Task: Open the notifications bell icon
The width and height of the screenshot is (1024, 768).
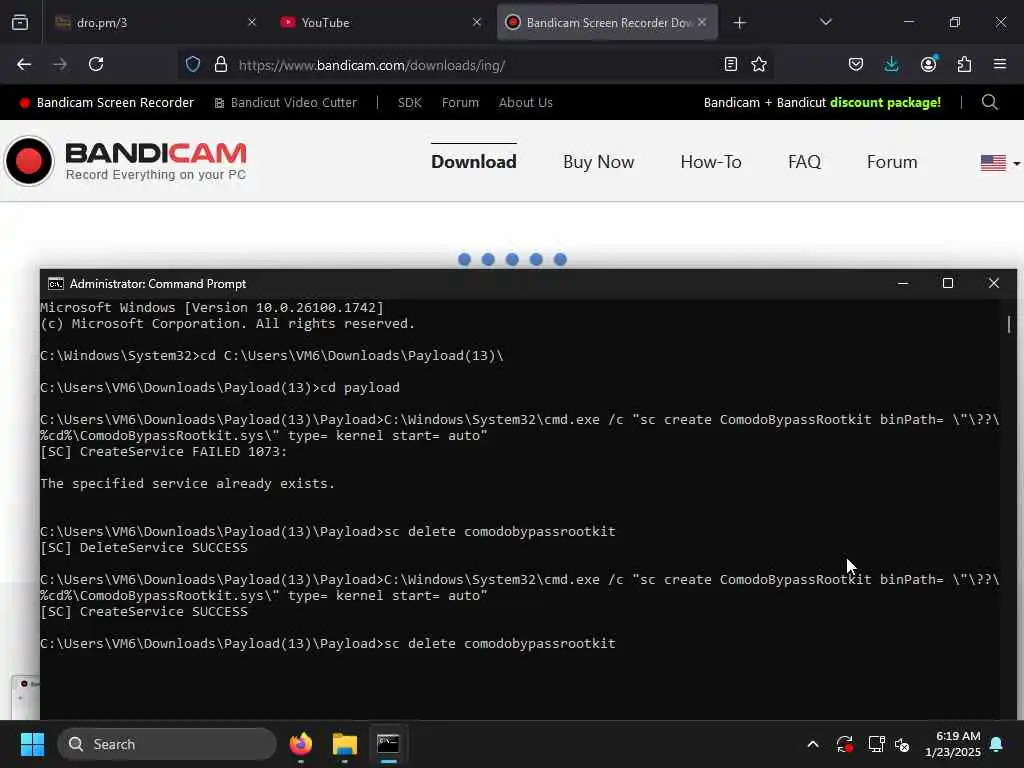Action: point(997,744)
